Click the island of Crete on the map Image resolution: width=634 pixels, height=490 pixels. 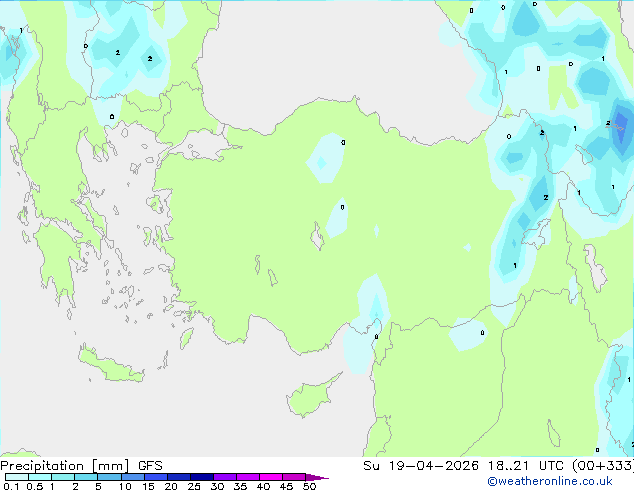[x=111, y=365]
